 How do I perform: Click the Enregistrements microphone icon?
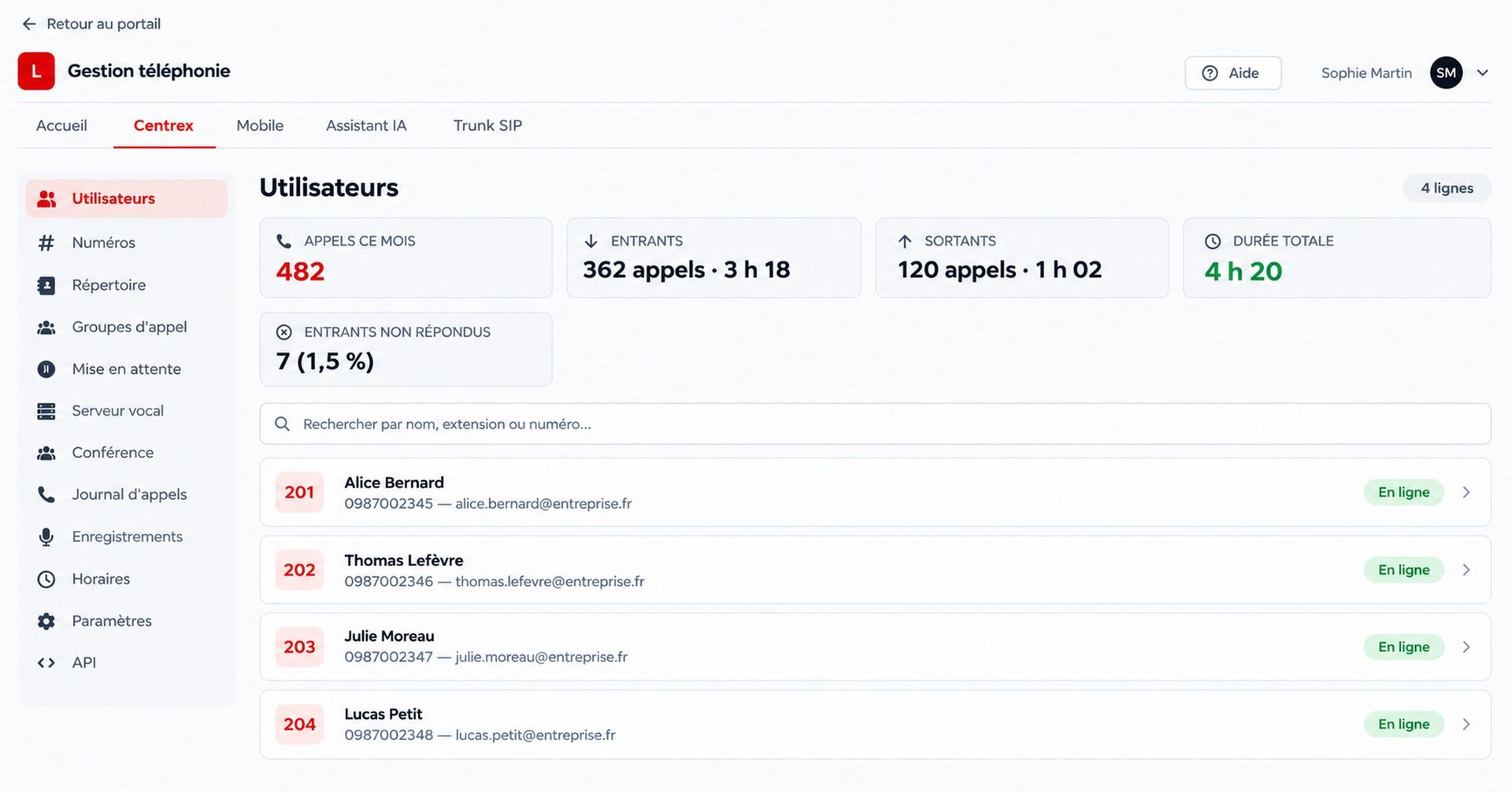[x=46, y=537]
